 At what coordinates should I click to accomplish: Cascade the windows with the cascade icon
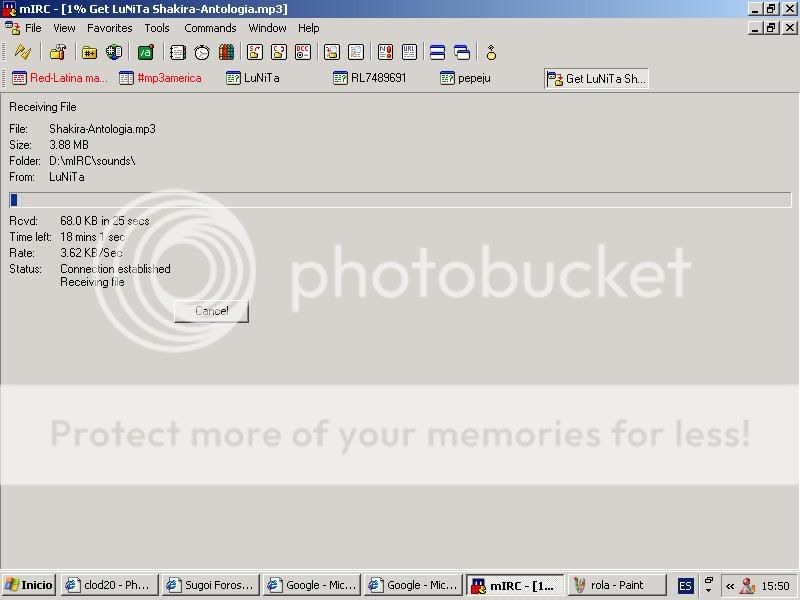pos(462,52)
